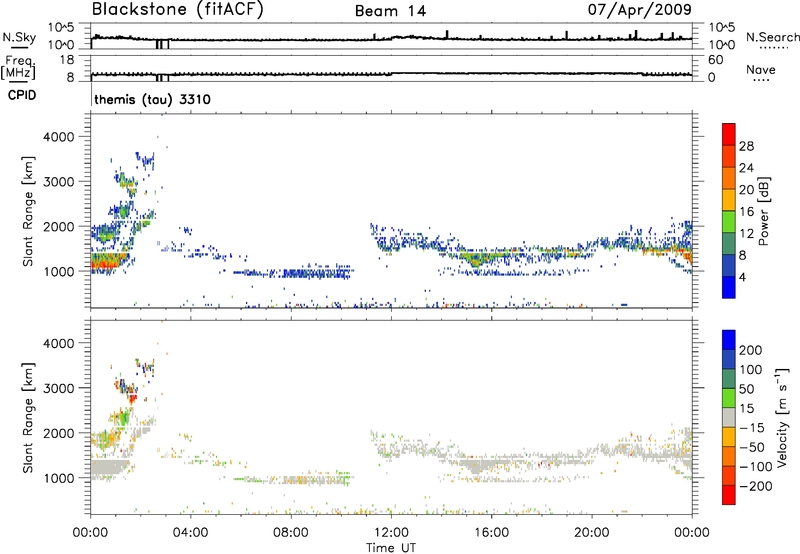800x554 pixels.
Task: Click the "1000" range tick of the velocity panel
Action: [x=59, y=478]
